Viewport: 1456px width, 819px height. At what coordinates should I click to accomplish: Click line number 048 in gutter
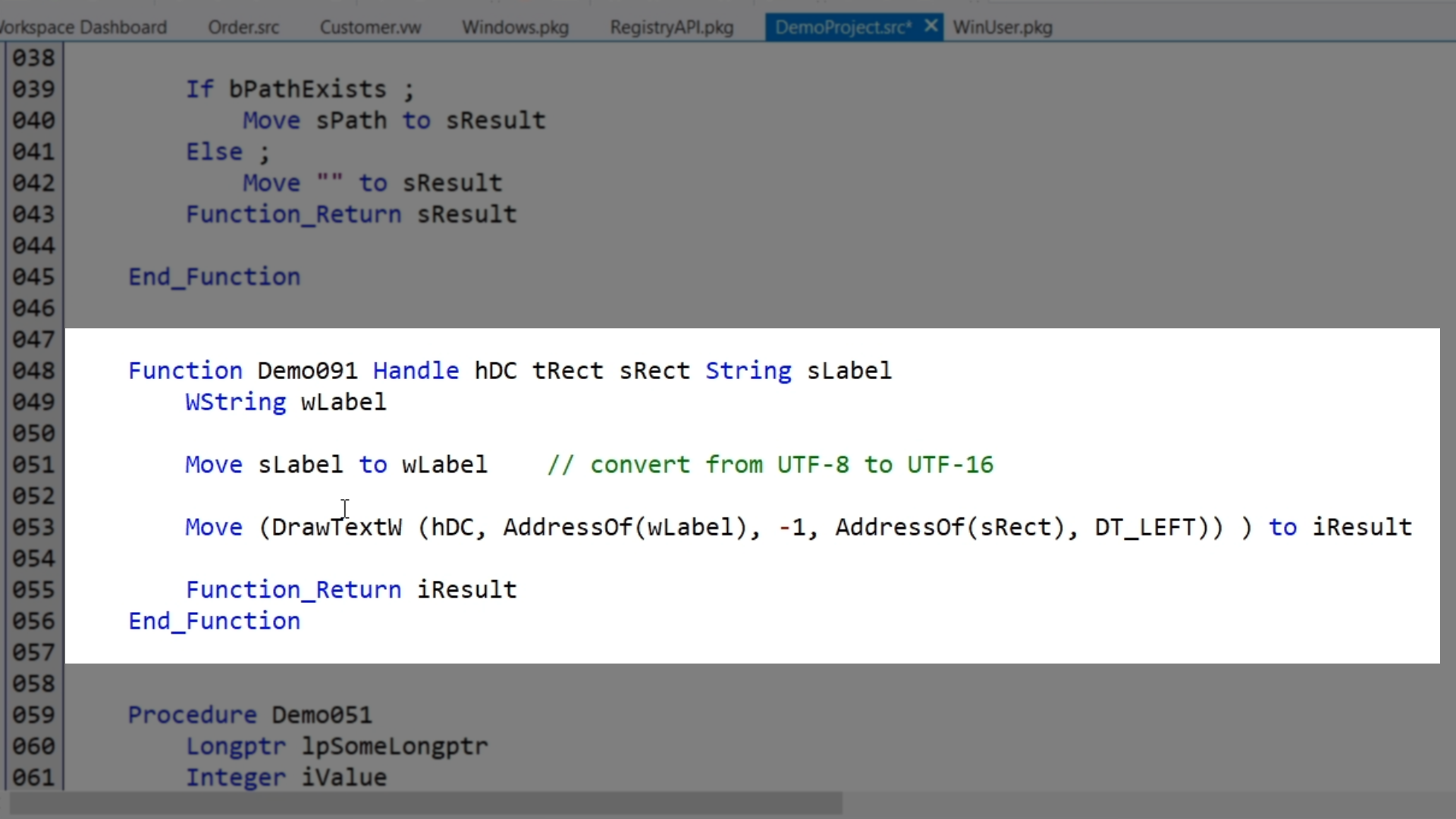click(x=33, y=371)
